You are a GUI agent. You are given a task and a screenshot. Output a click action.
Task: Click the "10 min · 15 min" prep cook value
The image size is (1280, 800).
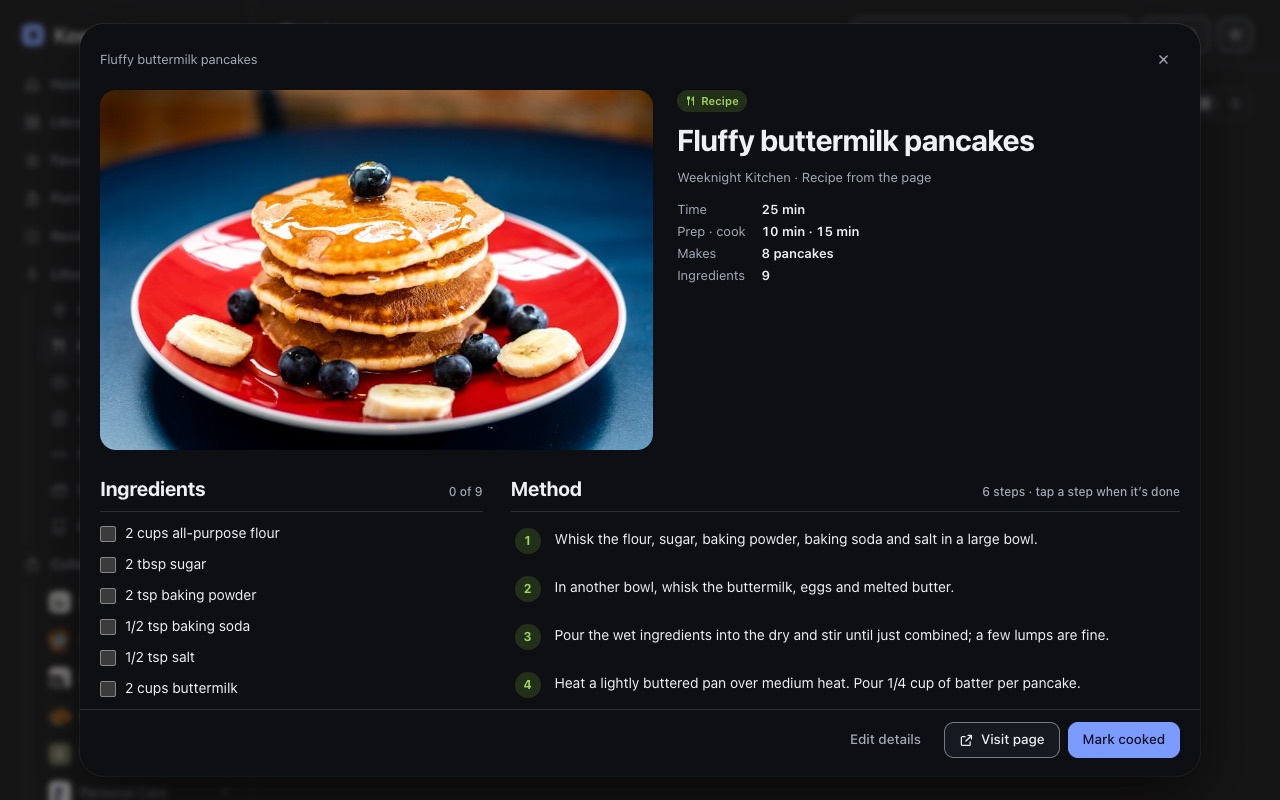pyautogui.click(x=810, y=231)
